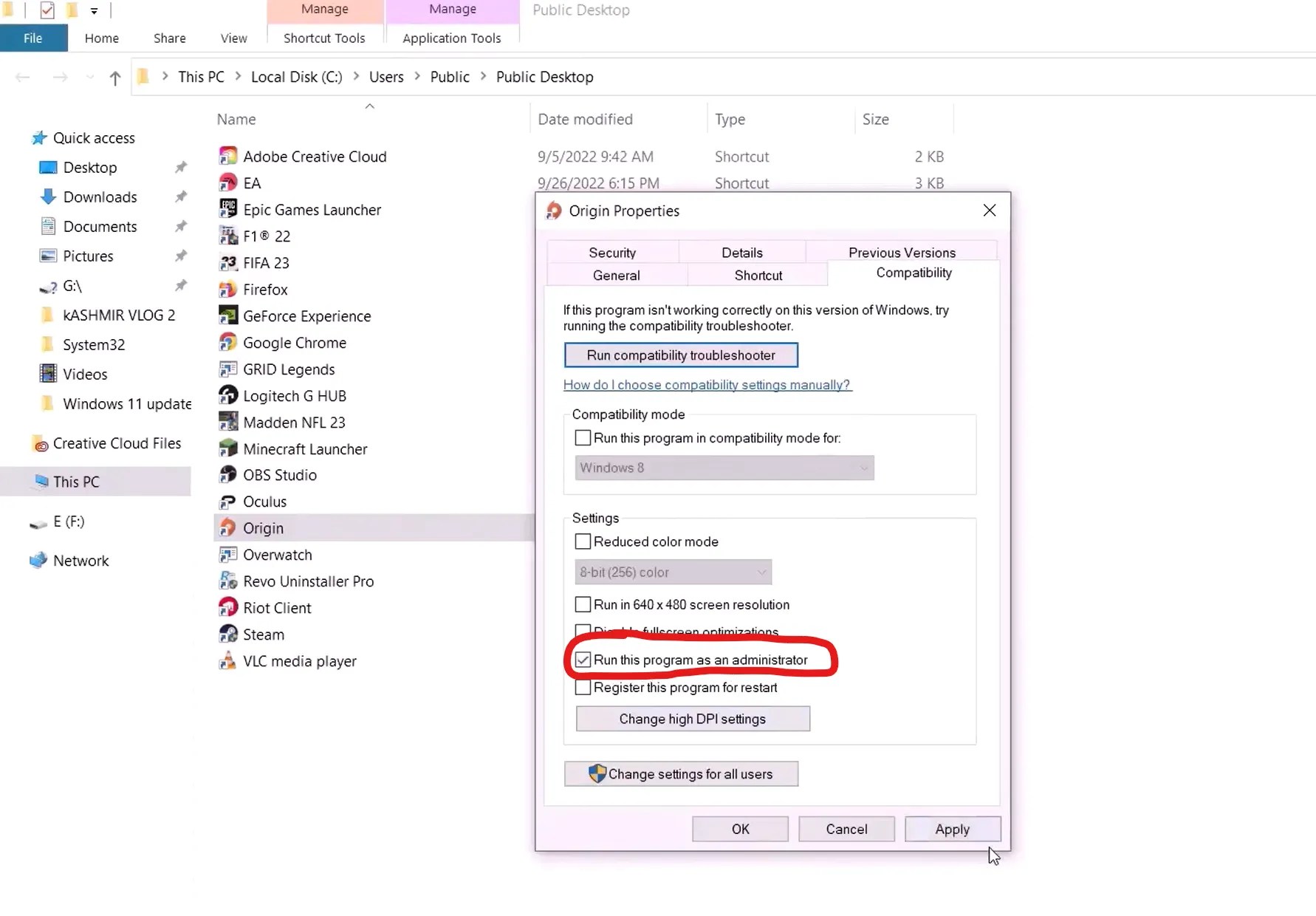Viewport: 1316px width, 916px height.
Task: Click Change settings for all users
Action: coord(681,773)
